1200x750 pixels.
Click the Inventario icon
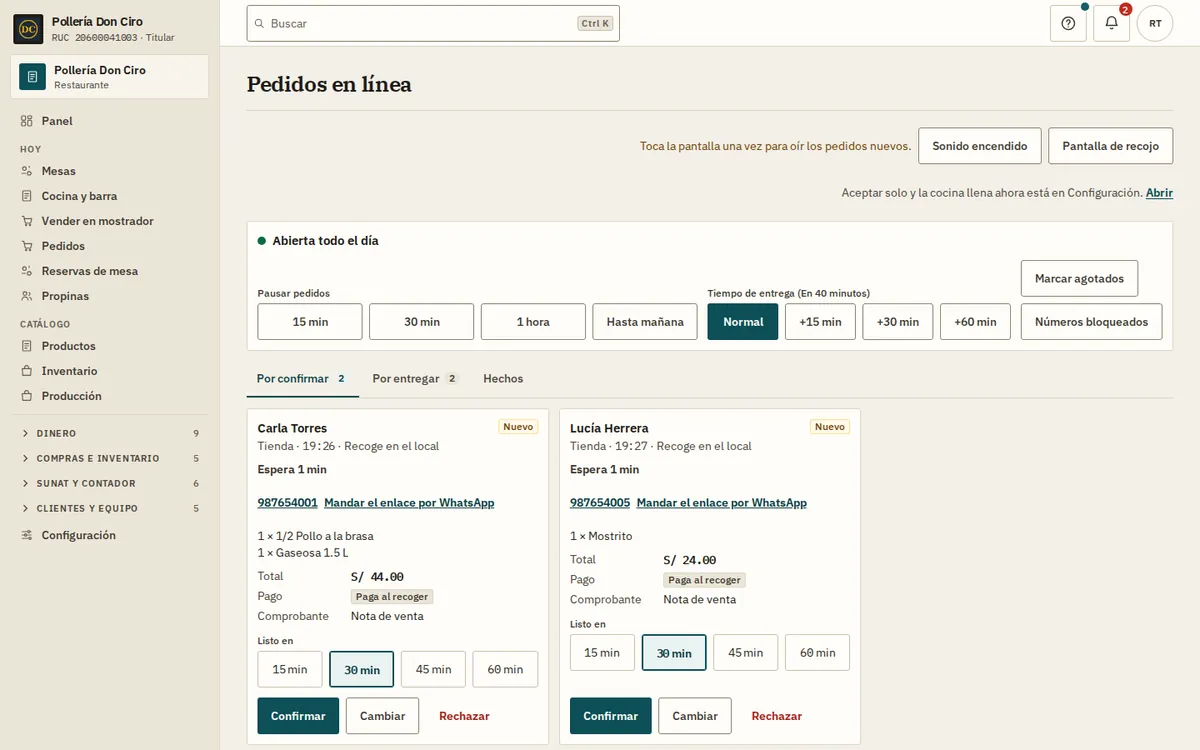(x=27, y=371)
